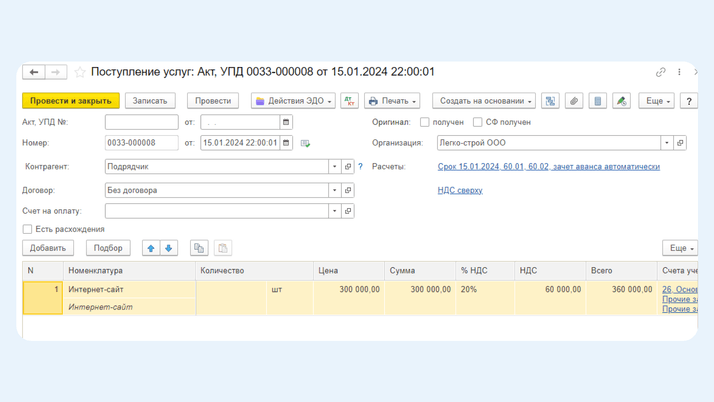The height and width of the screenshot is (402, 714).
Task: Star this document as a favorite
Action: pos(80,72)
